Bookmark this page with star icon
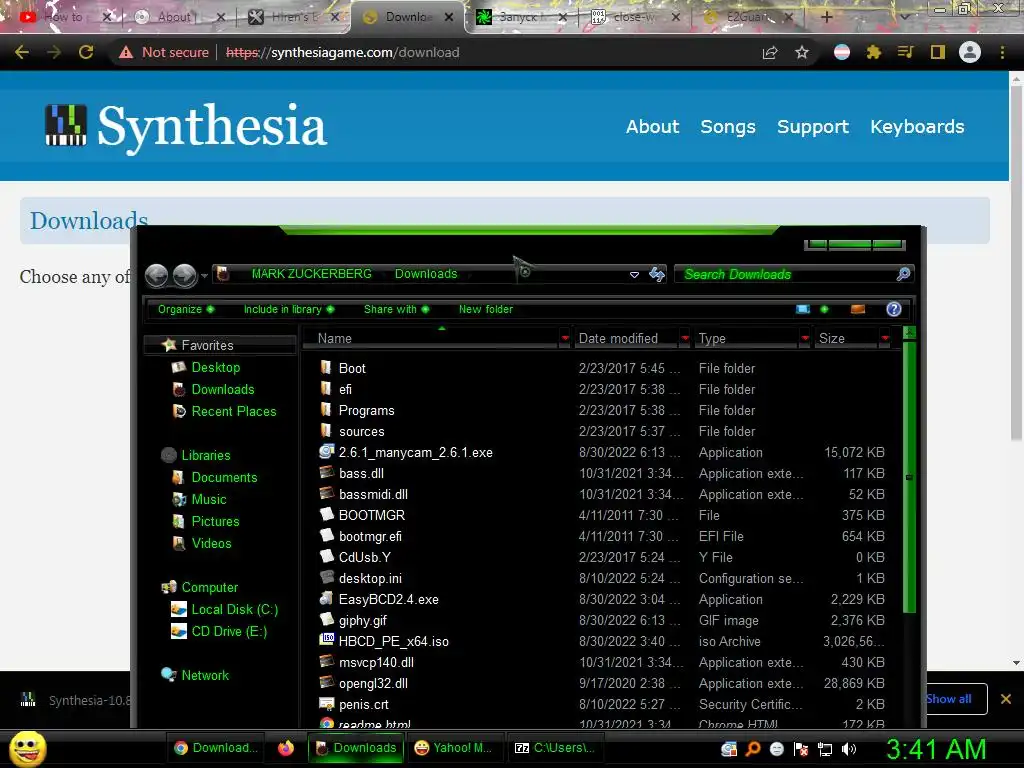Viewport: 1024px width, 768px height. coord(802,52)
